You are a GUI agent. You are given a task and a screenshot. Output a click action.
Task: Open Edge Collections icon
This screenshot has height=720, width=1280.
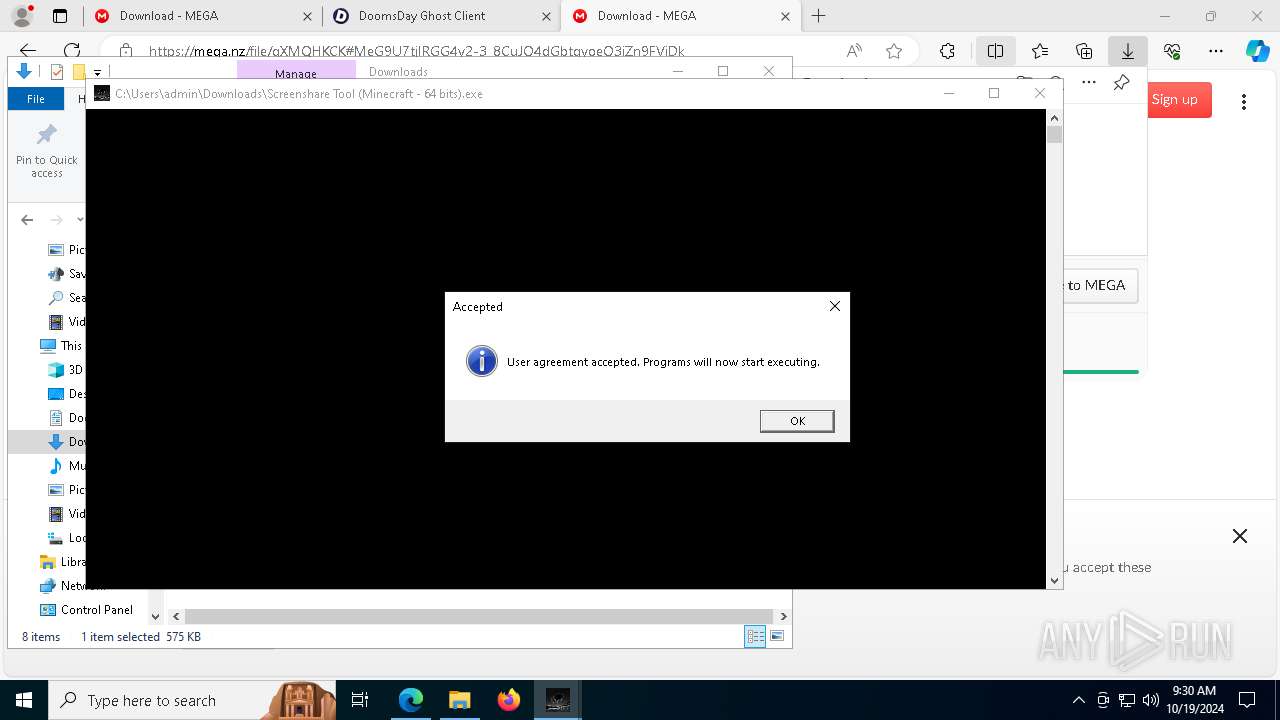[x=1084, y=51]
